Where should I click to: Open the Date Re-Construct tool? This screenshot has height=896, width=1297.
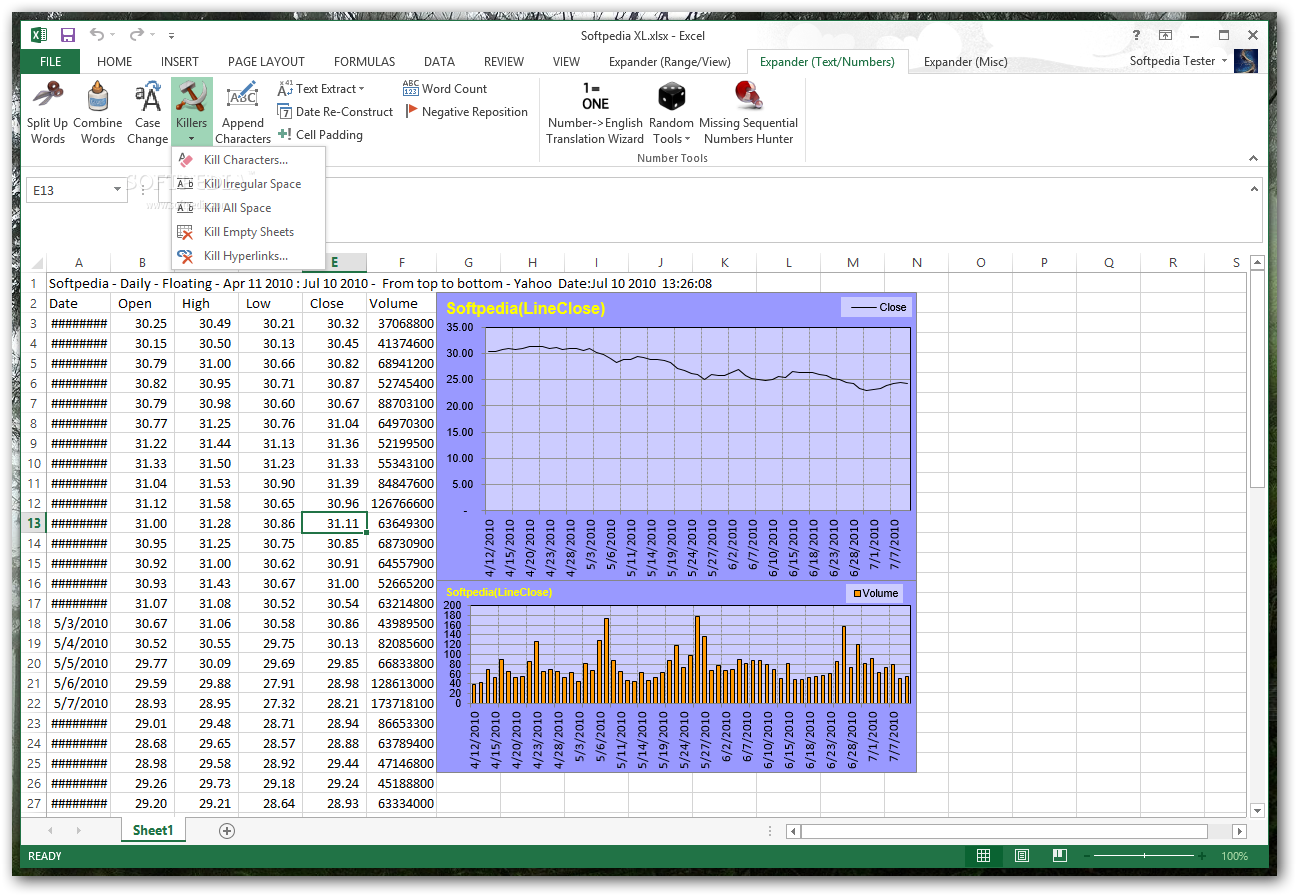click(x=335, y=112)
